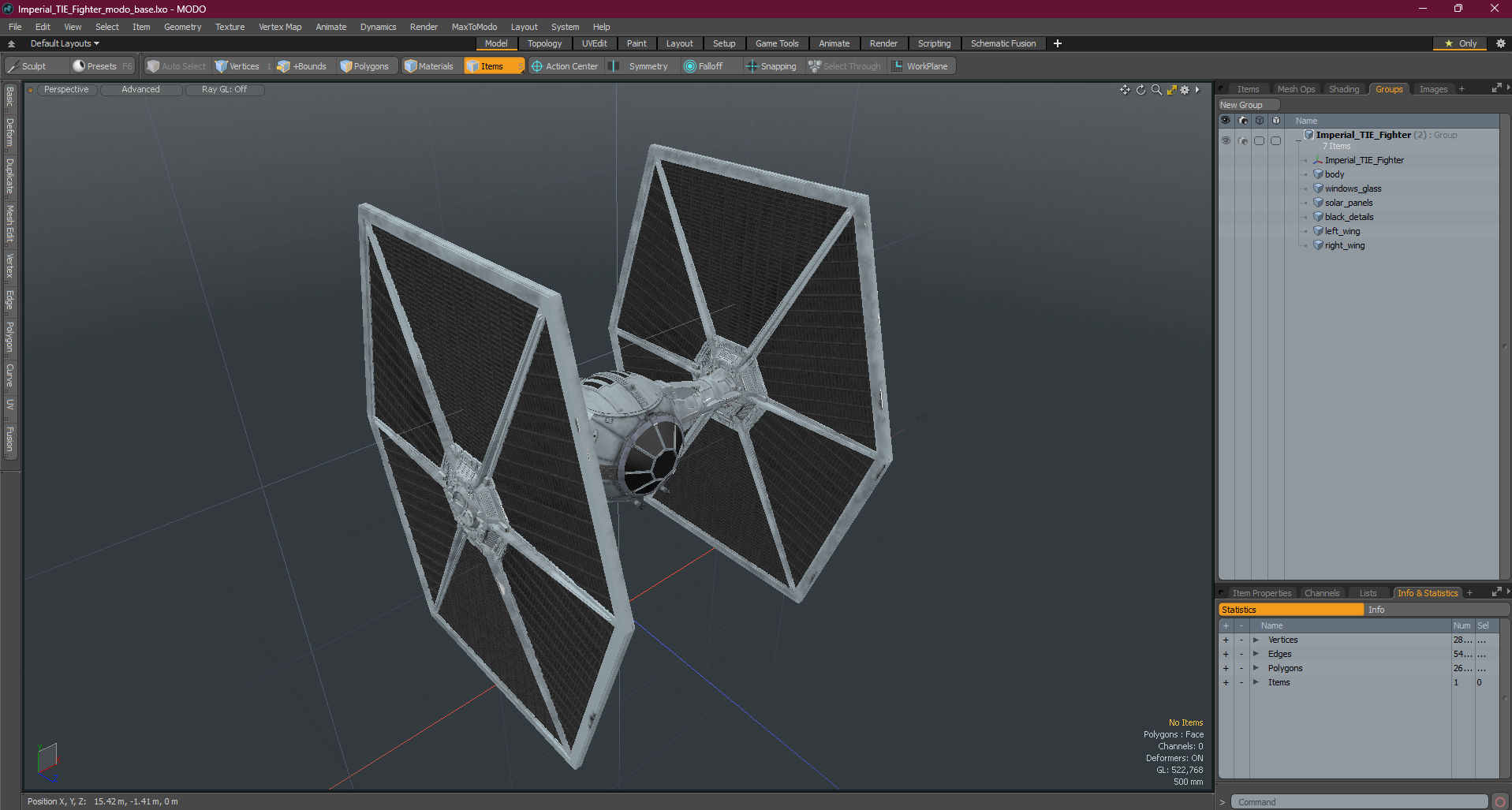Screen dimensions: 1512x810
Task: Toggle Ray GL off button
Action: click(x=224, y=90)
